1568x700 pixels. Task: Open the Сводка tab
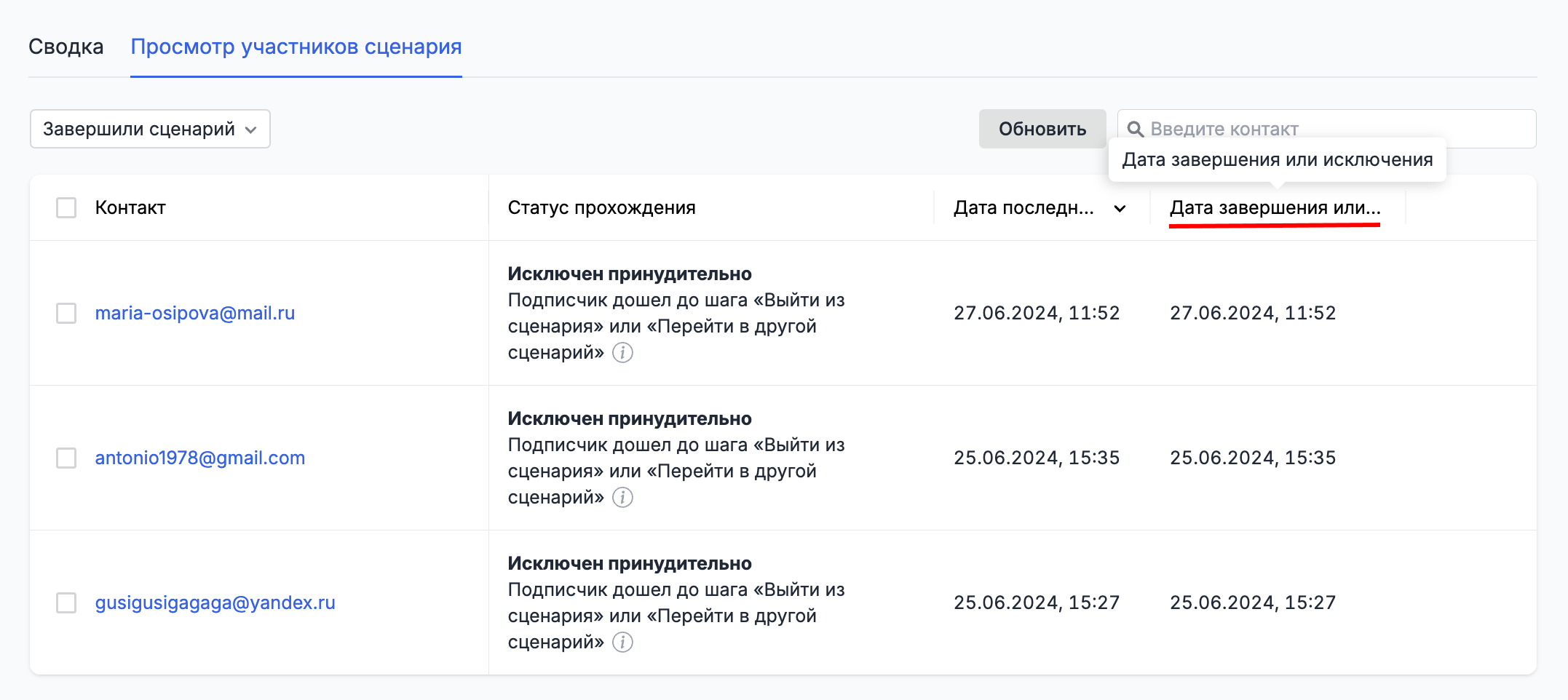tap(66, 47)
